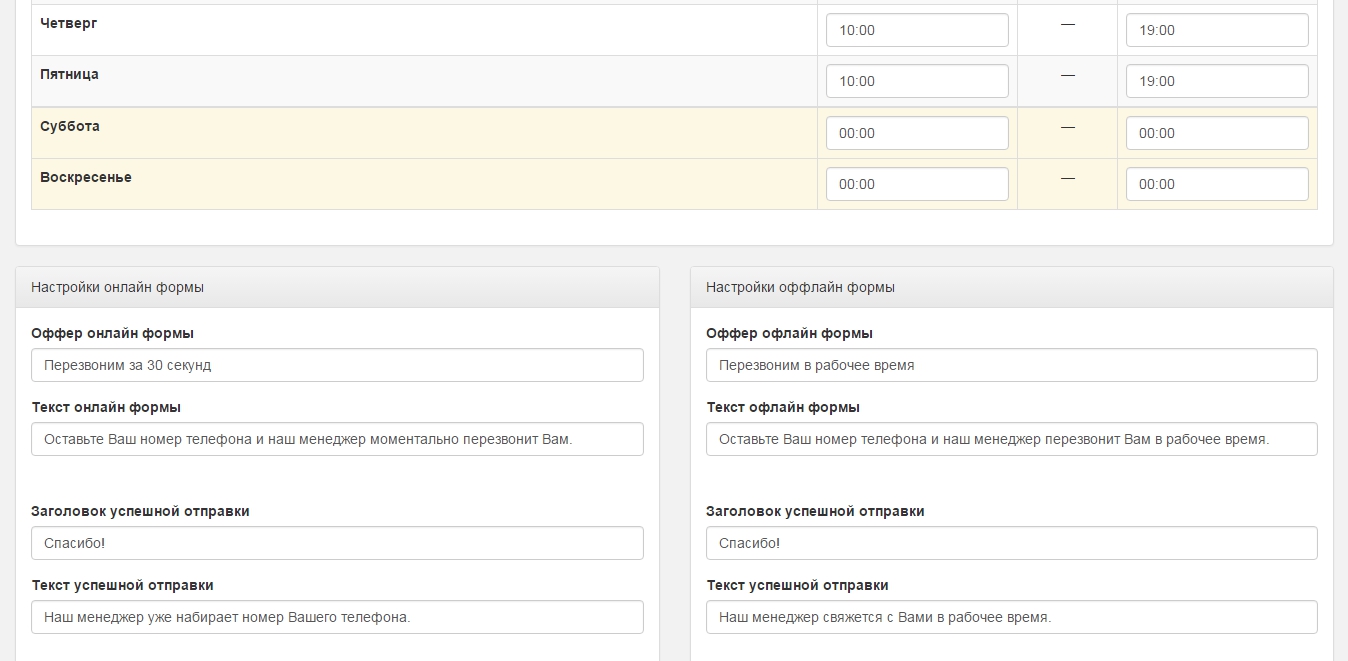Edit the Sunday start time field
The height and width of the screenshot is (661, 1348).
pyautogui.click(x=917, y=184)
